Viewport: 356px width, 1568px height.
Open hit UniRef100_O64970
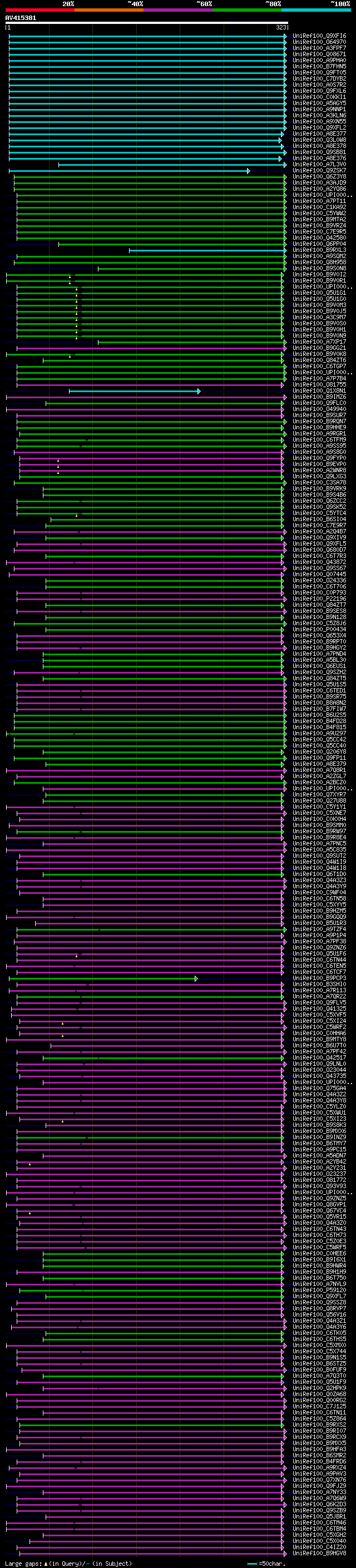tap(319, 42)
